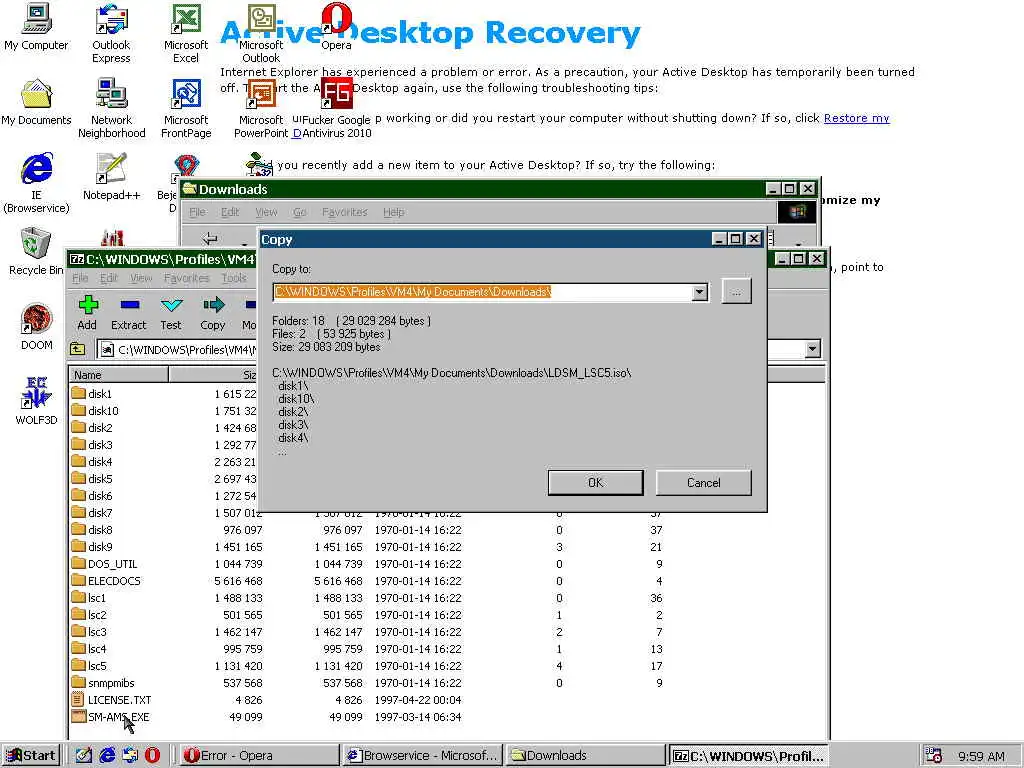Click OK in the Copy dialog
The image size is (1024, 768).
[x=596, y=483]
